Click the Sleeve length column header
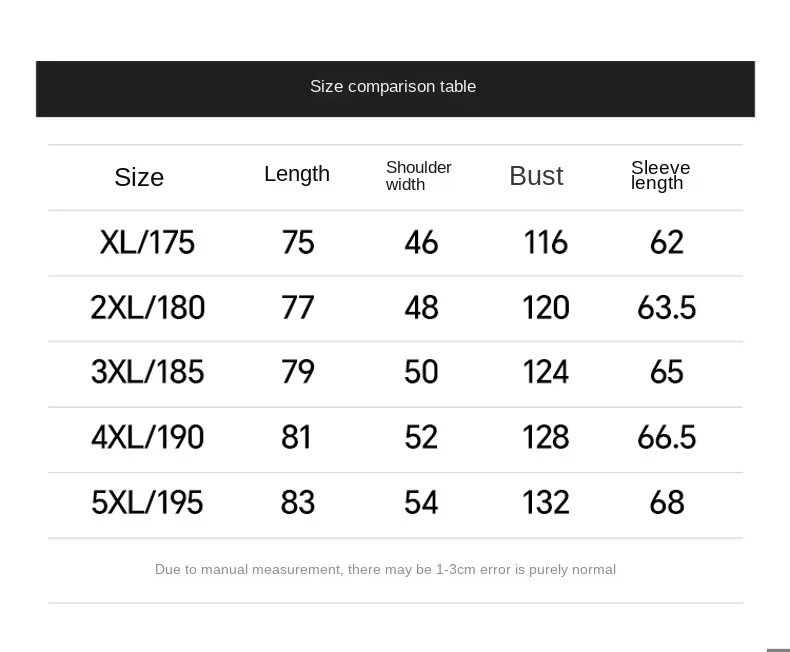The image size is (790, 652). click(660, 175)
